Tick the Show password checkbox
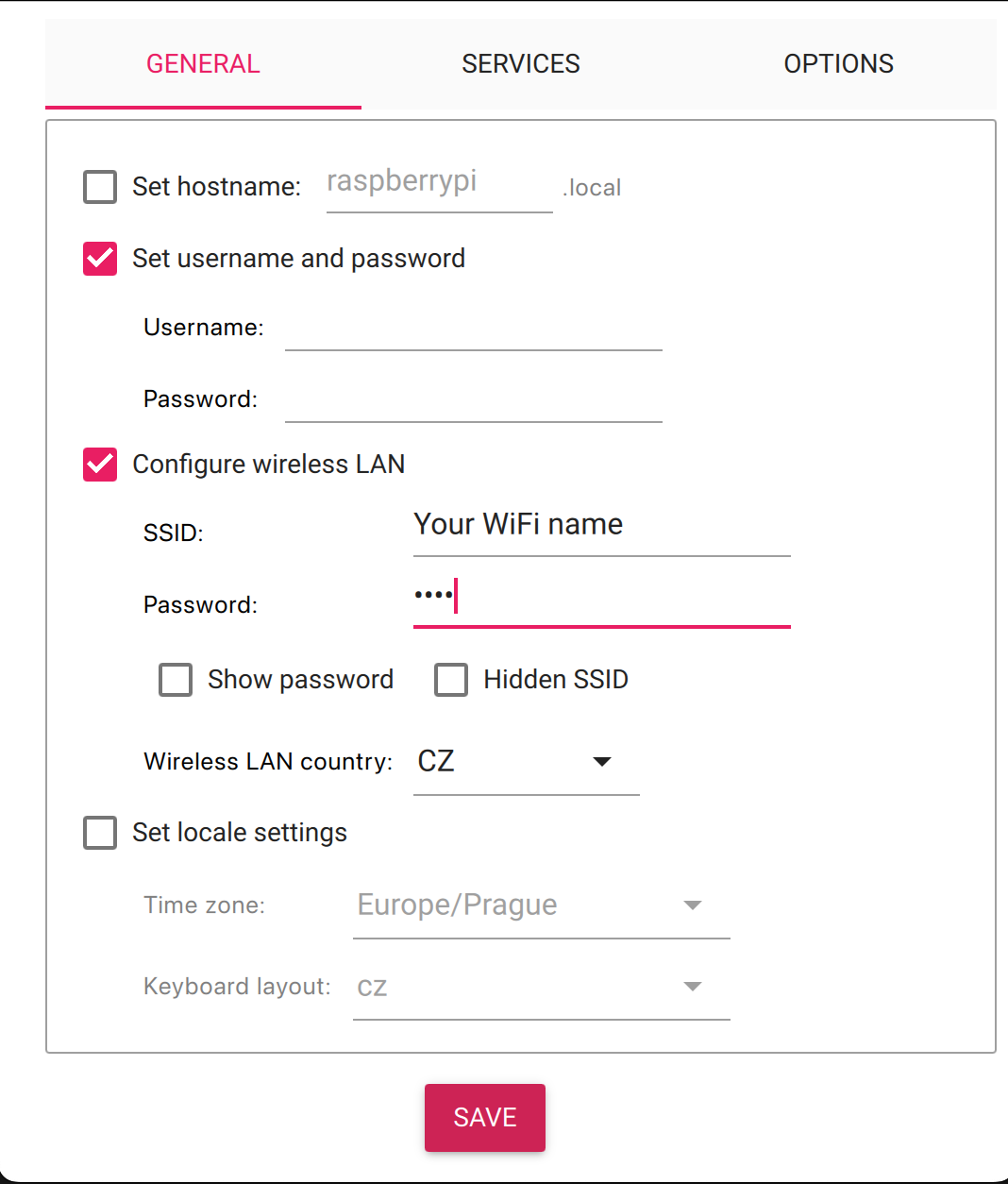The image size is (1008, 1184). [x=176, y=680]
